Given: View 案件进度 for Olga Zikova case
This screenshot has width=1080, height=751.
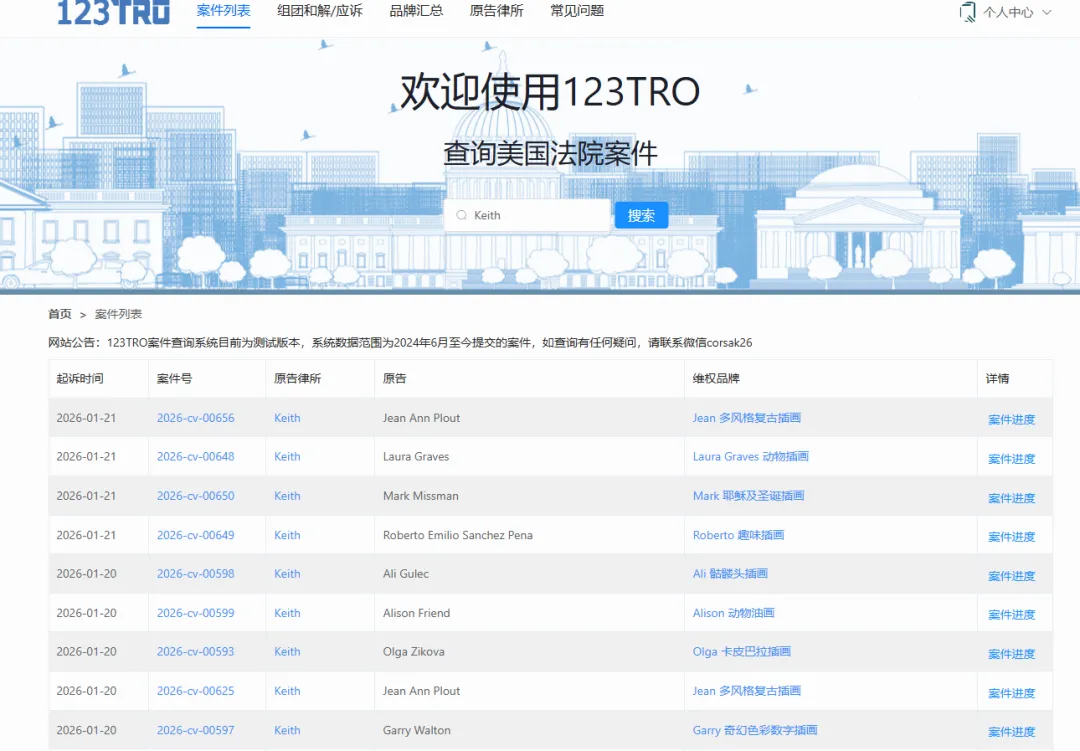Looking at the screenshot, I should point(1011,654).
